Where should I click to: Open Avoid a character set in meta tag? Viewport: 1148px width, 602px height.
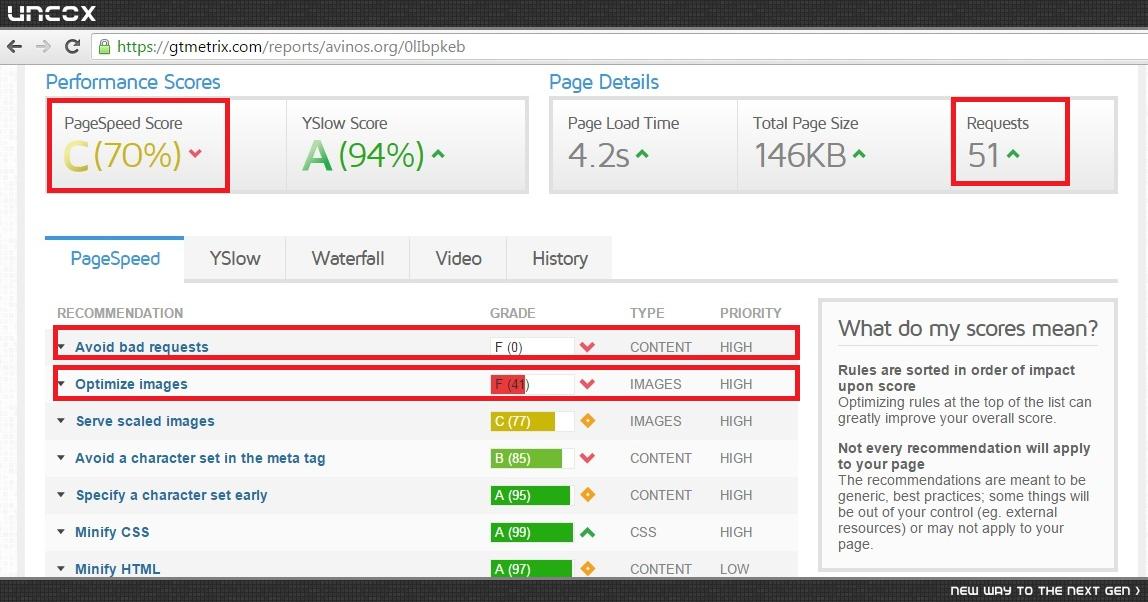point(200,458)
